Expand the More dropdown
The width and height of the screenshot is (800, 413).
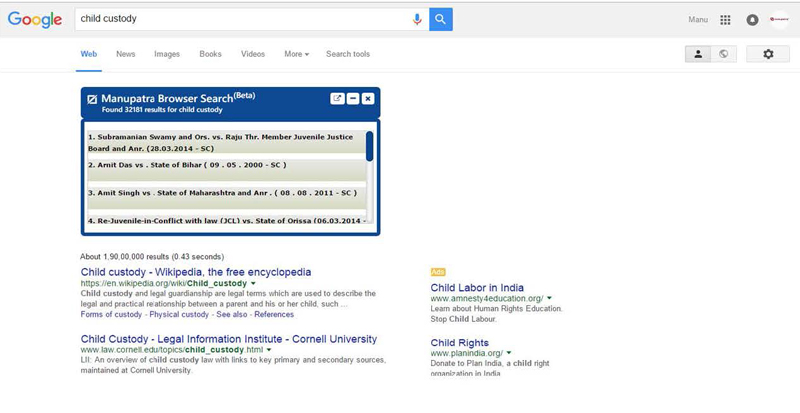pyautogui.click(x=296, y=54)
